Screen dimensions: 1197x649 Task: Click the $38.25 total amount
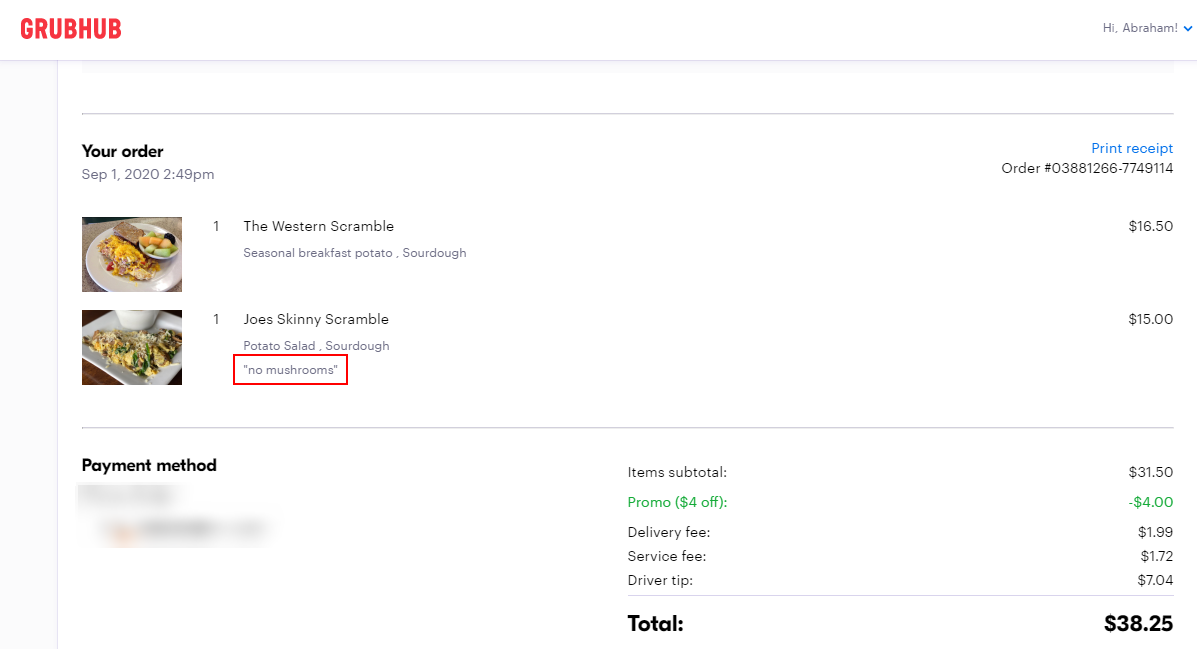point(1138,624)
